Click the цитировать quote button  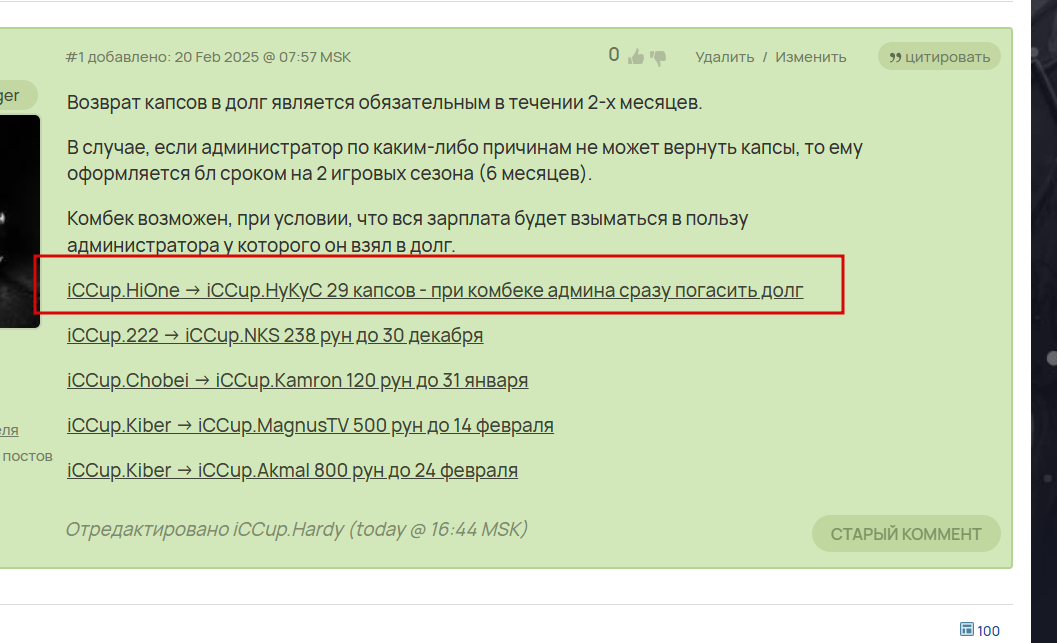click(939, 57)
